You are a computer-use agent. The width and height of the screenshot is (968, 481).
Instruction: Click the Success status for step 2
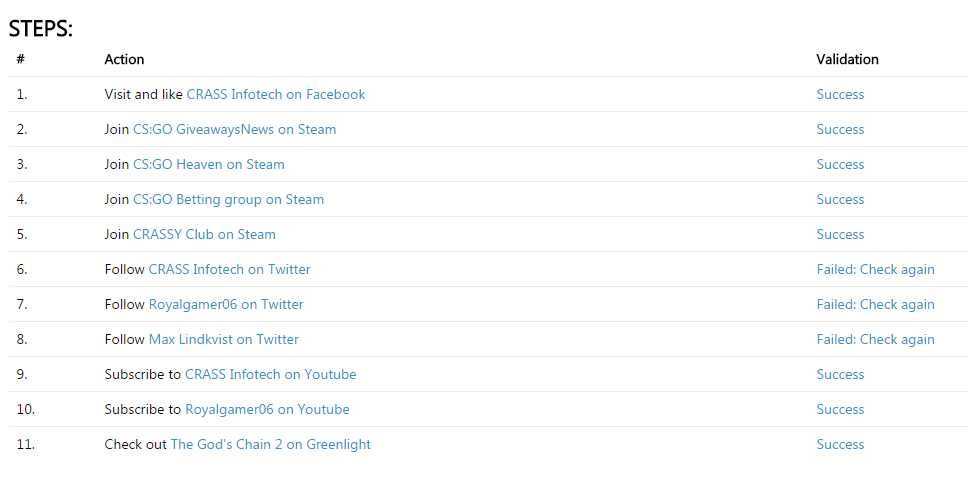coord(840,130)
